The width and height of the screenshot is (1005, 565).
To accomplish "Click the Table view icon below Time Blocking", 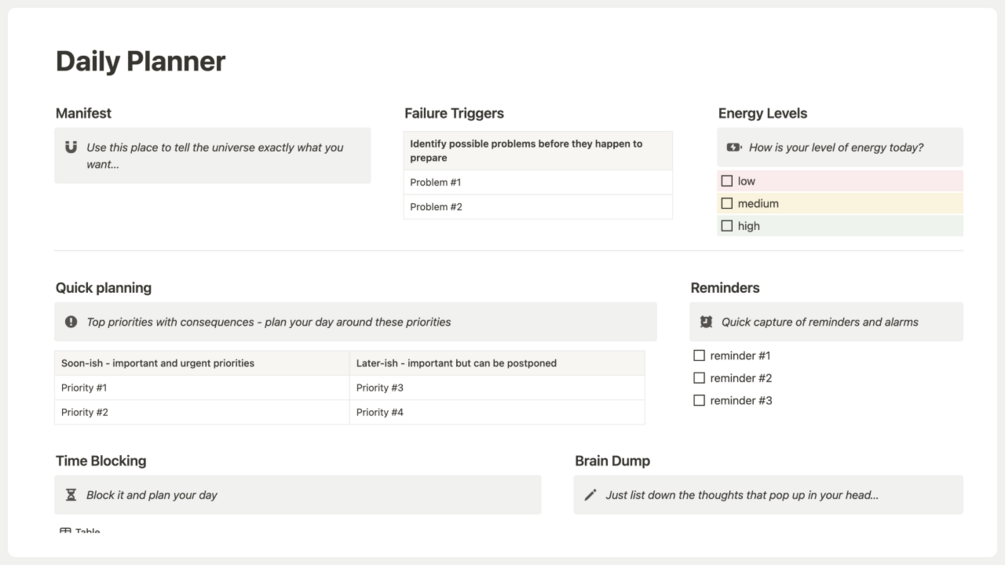I will pos(65,530).
